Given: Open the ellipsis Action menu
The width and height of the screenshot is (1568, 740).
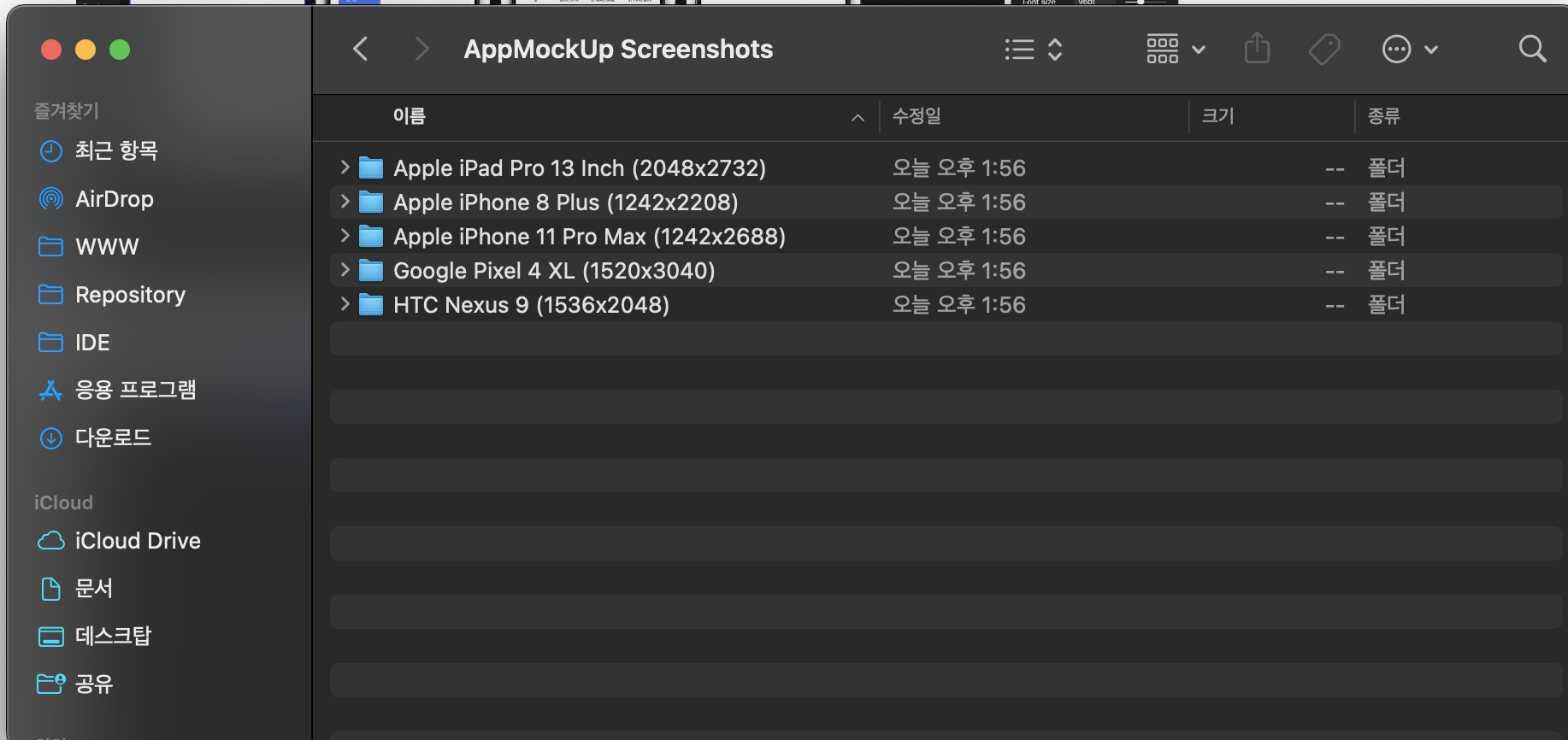Looking at the screenshot, I should tap(1410, 50).
